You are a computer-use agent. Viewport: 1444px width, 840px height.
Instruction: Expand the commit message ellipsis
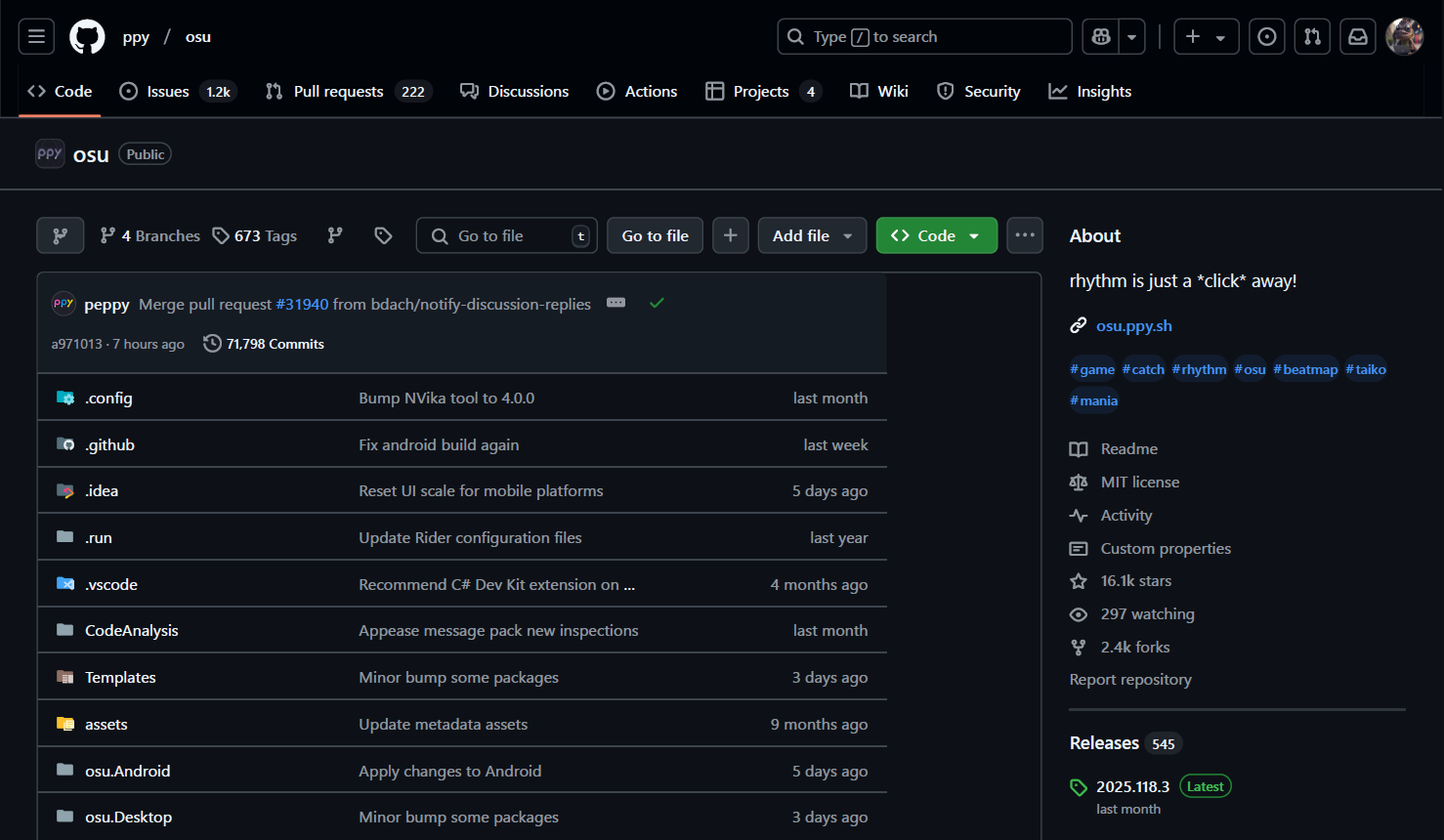[616, 303]
